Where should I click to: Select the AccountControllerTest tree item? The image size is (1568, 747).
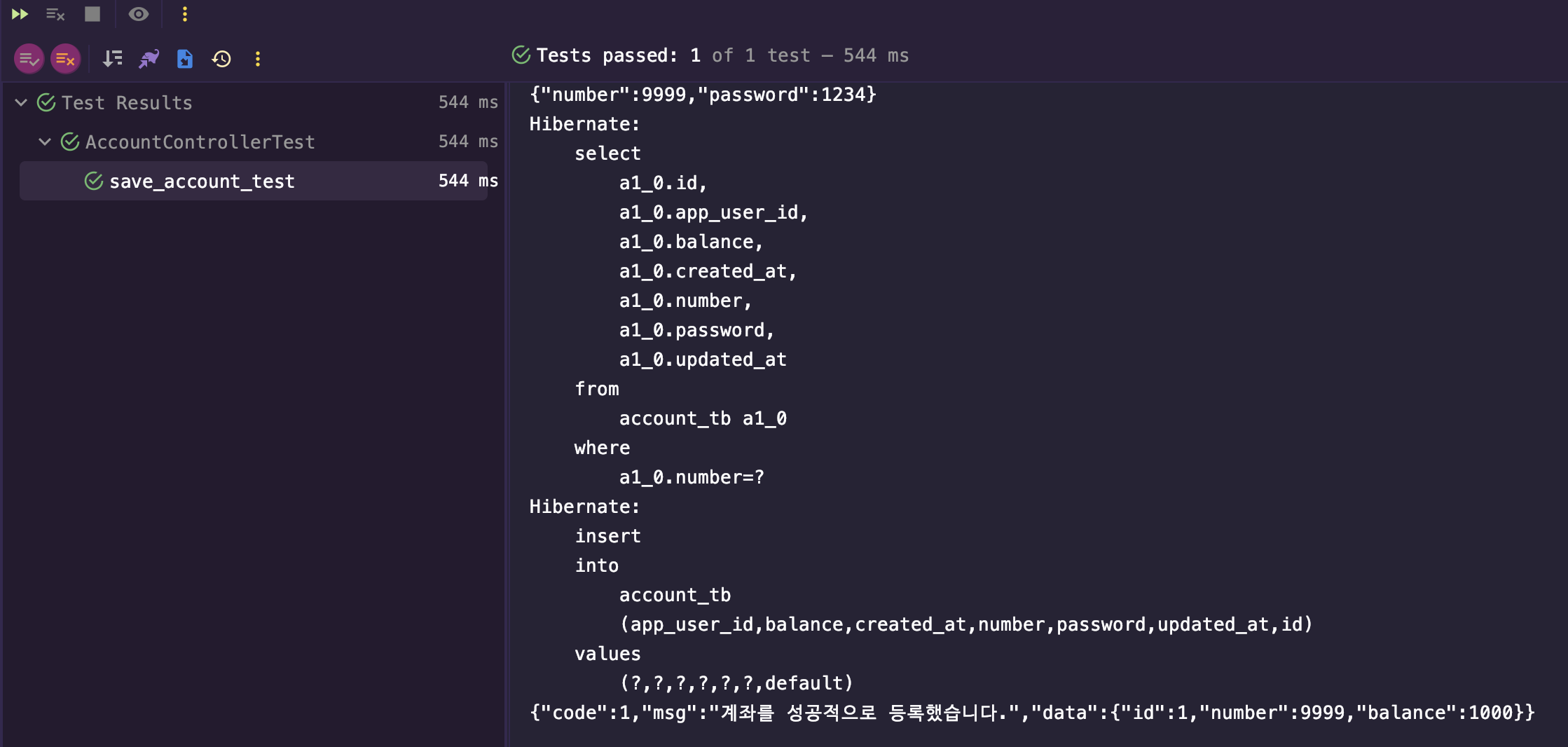tap(200, 142)
